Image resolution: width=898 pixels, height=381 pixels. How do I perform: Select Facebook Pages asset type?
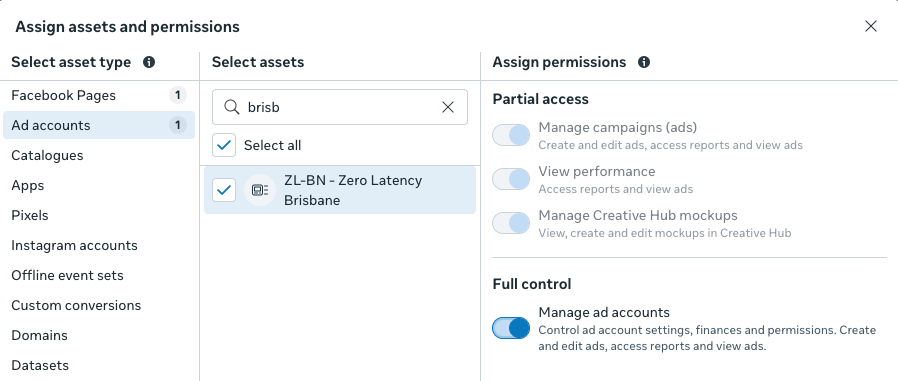click(x=99, y=95)
